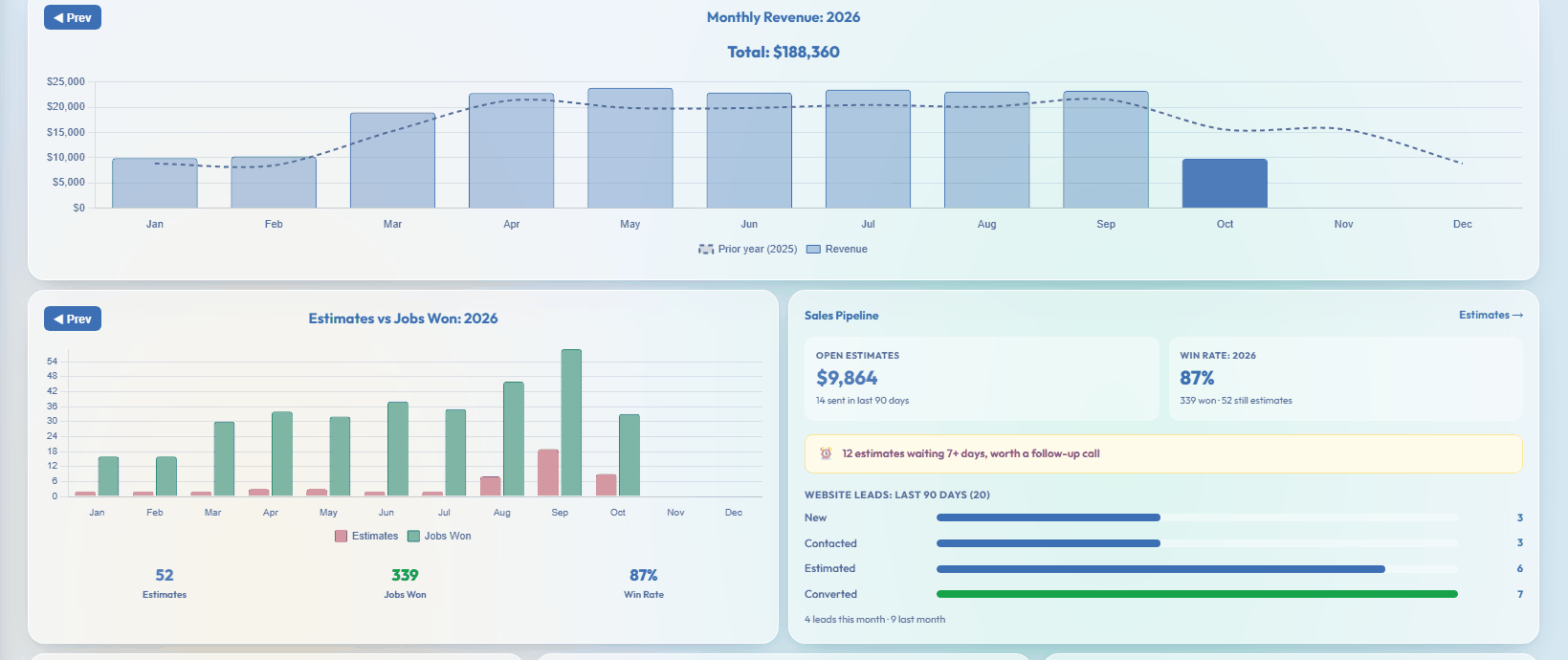The image size is (1568, 660).
Task: Toggle Revenue legend series
Action: coord(837,249)
